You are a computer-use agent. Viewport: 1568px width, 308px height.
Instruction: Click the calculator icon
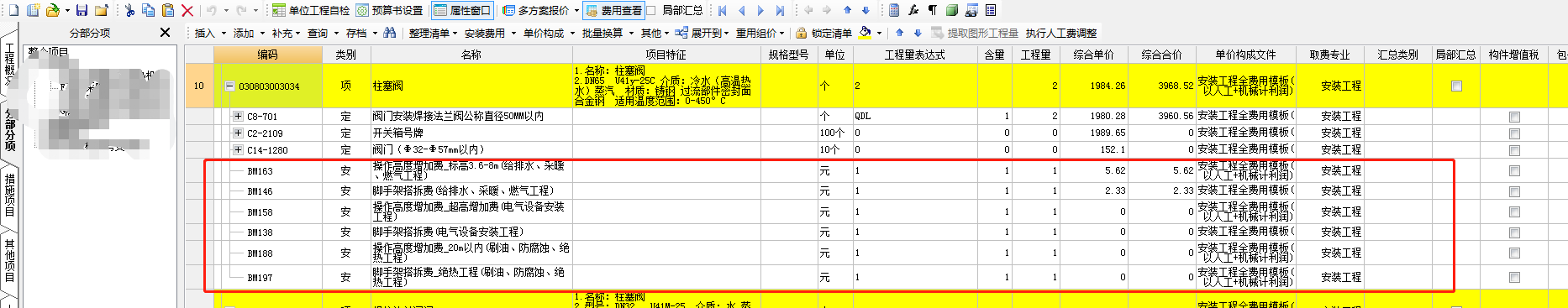(894, 10)
